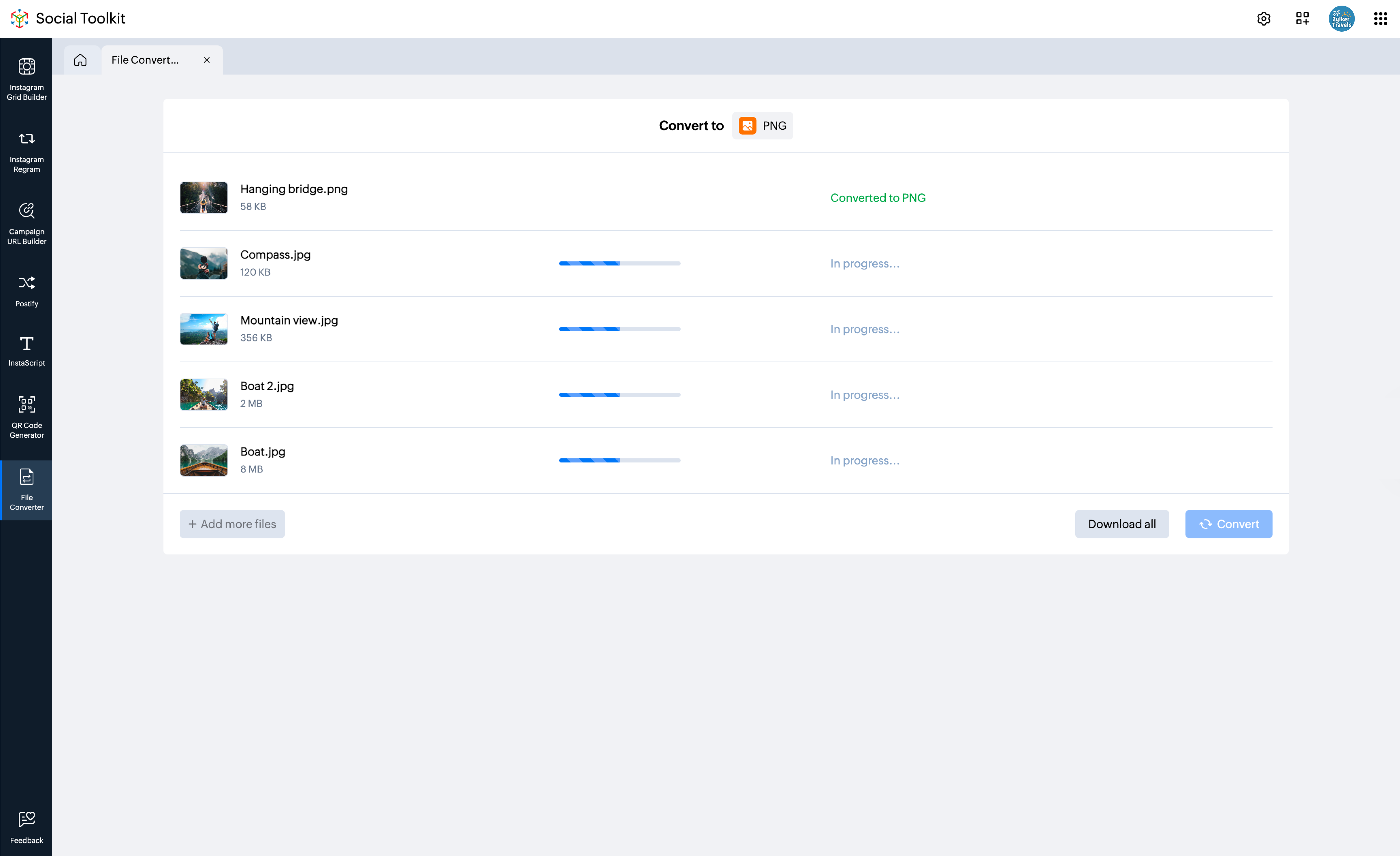1400x856 pixels.
Task: Click the Compass.jpg progress bar
Action: (x=619, y=263)
